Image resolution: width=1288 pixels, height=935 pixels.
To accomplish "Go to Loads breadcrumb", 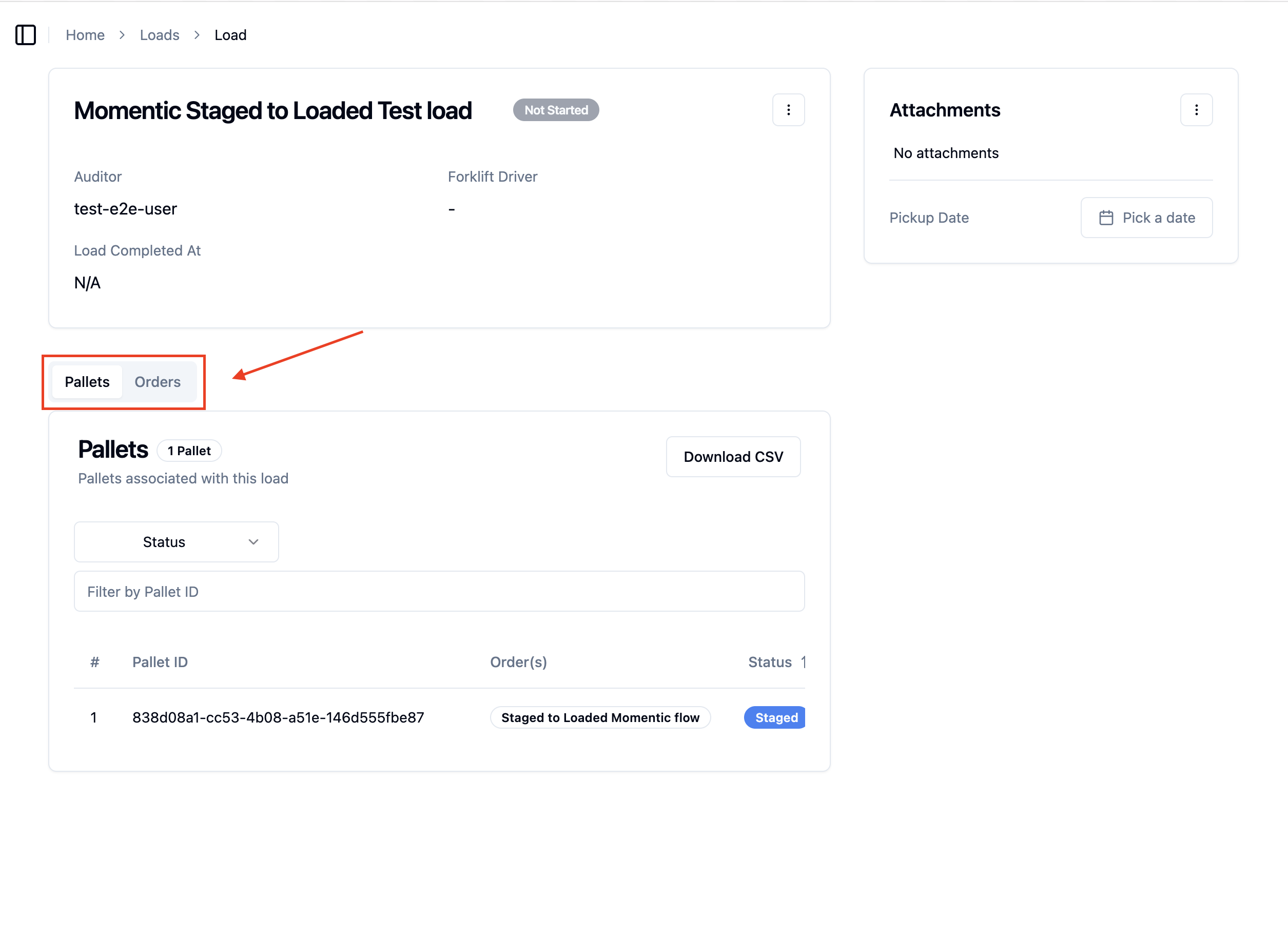I will (x=160, y=35).
